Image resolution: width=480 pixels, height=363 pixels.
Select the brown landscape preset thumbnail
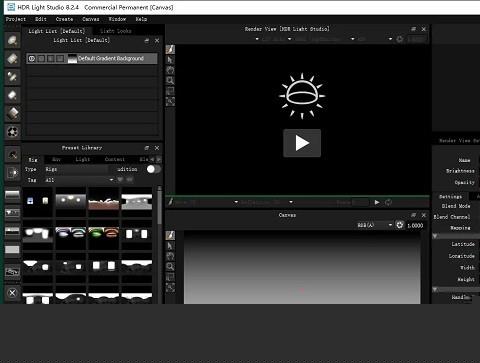tap(104, 201)
